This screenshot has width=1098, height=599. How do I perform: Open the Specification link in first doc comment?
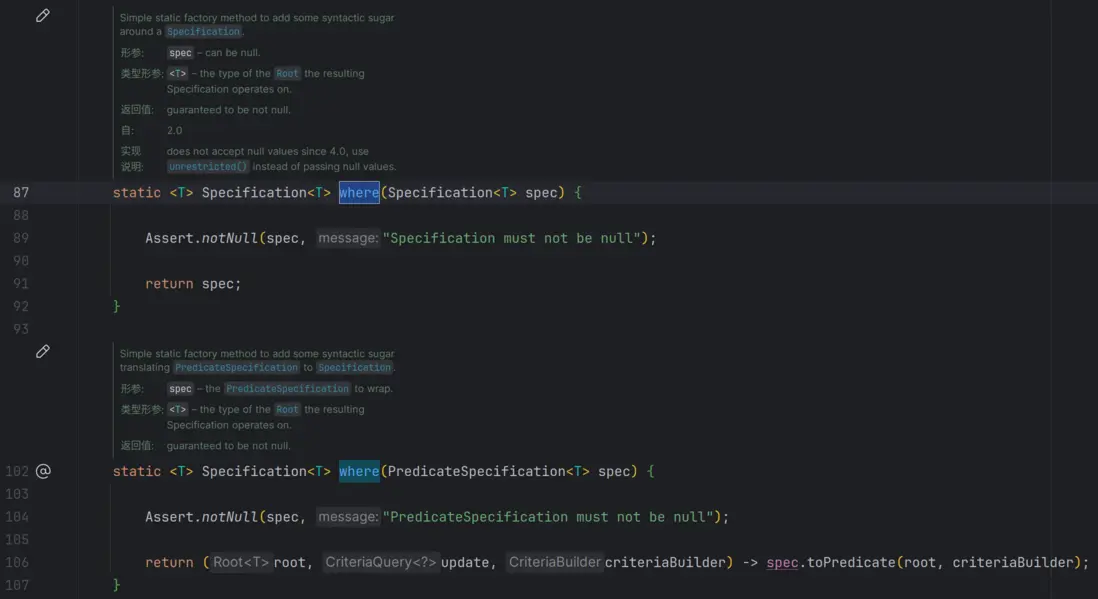click(203, 32)
